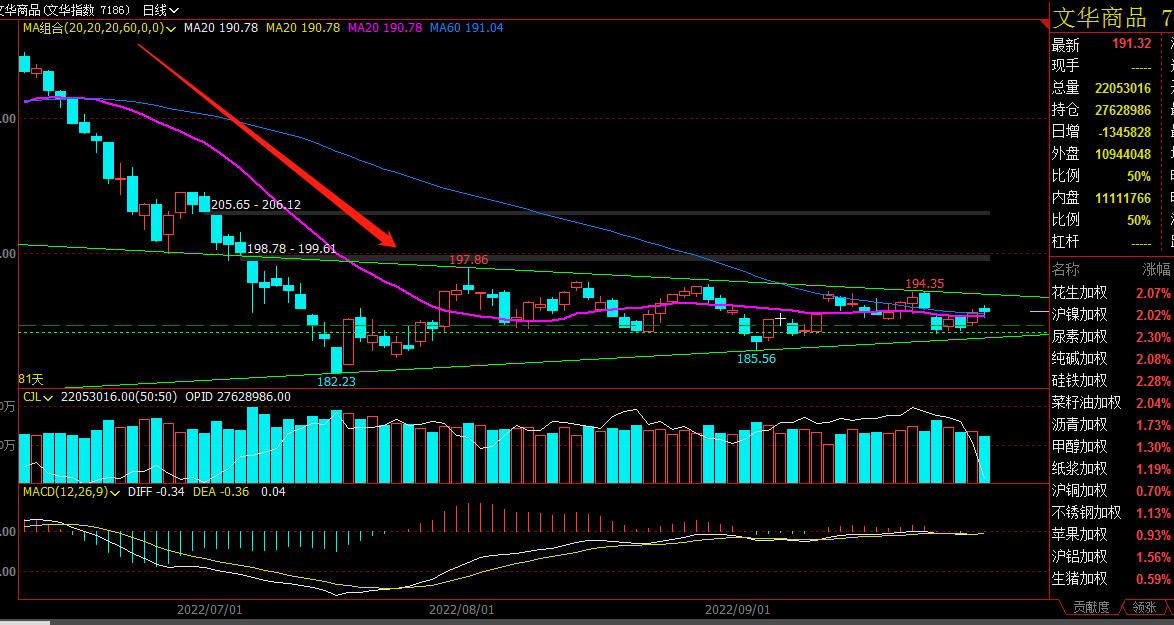Select the 沪铝加权 row
The image size is (1174, 625).
click(1112, 556)
